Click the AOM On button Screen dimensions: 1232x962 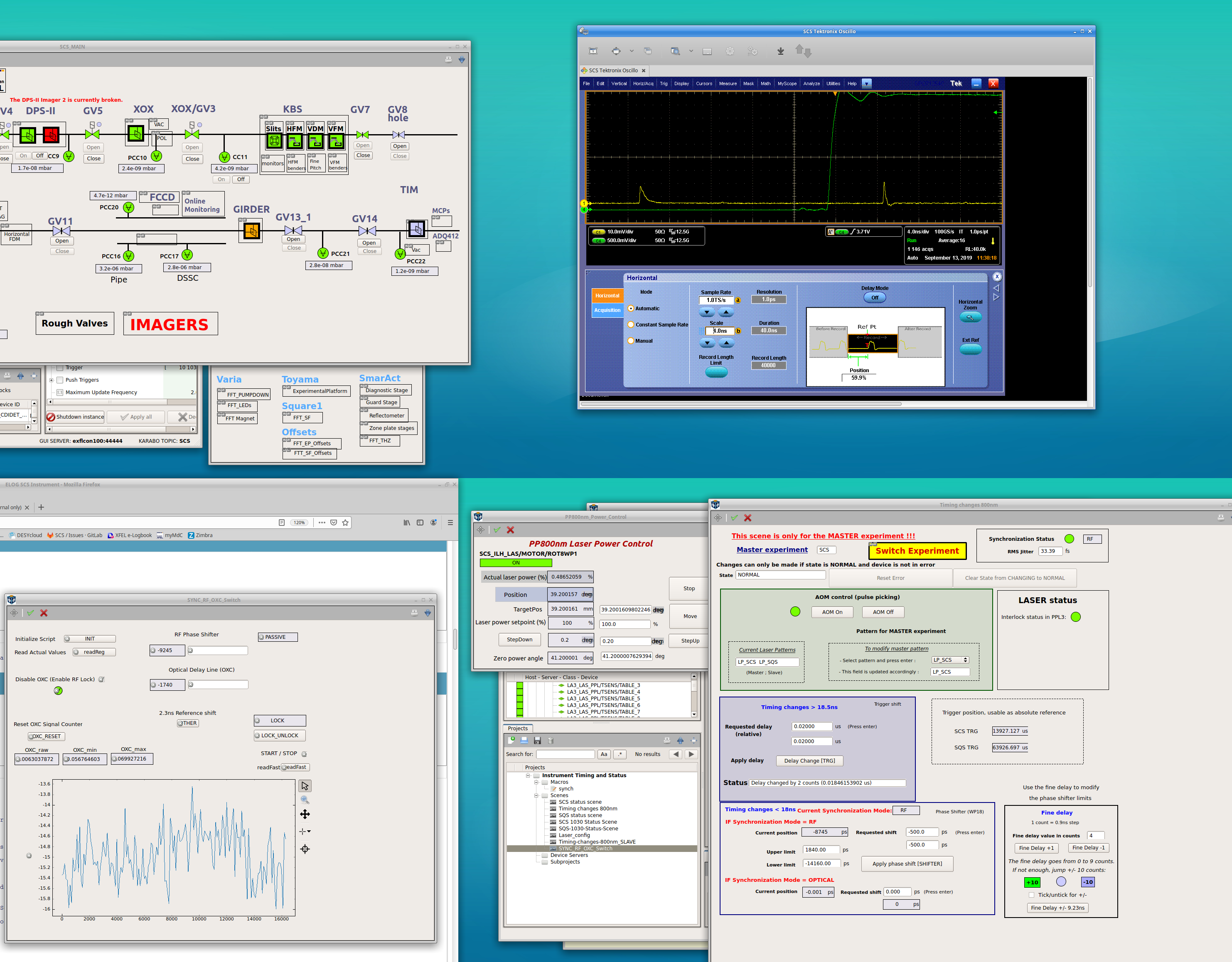point(832,612)
